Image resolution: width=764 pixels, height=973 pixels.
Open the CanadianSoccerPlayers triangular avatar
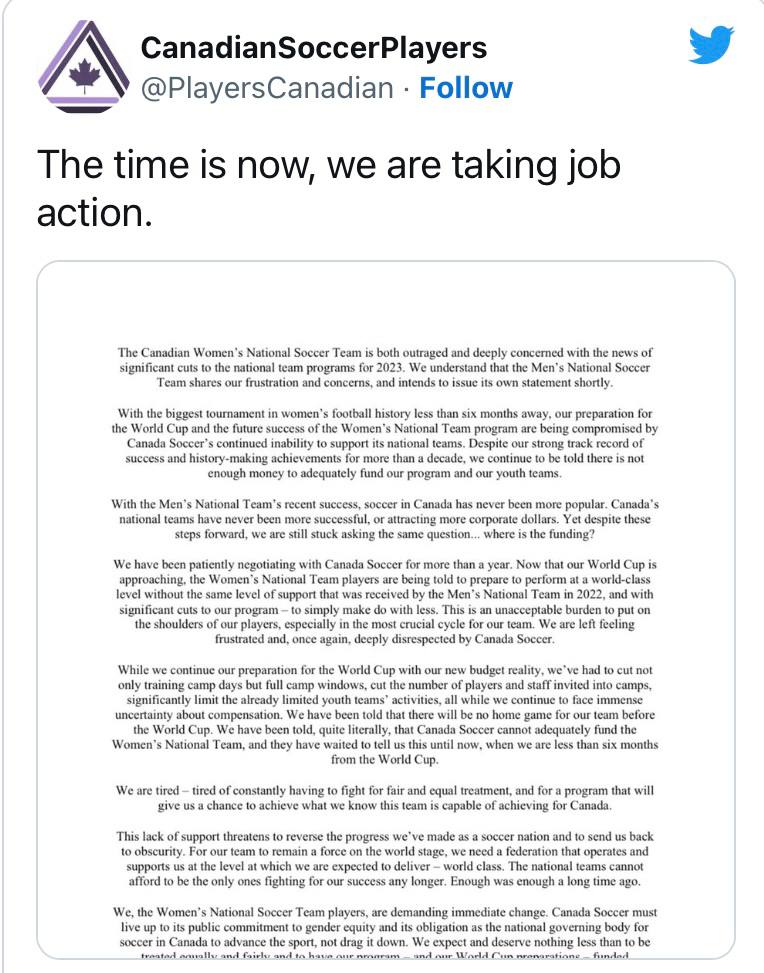(x=84, y=66)
